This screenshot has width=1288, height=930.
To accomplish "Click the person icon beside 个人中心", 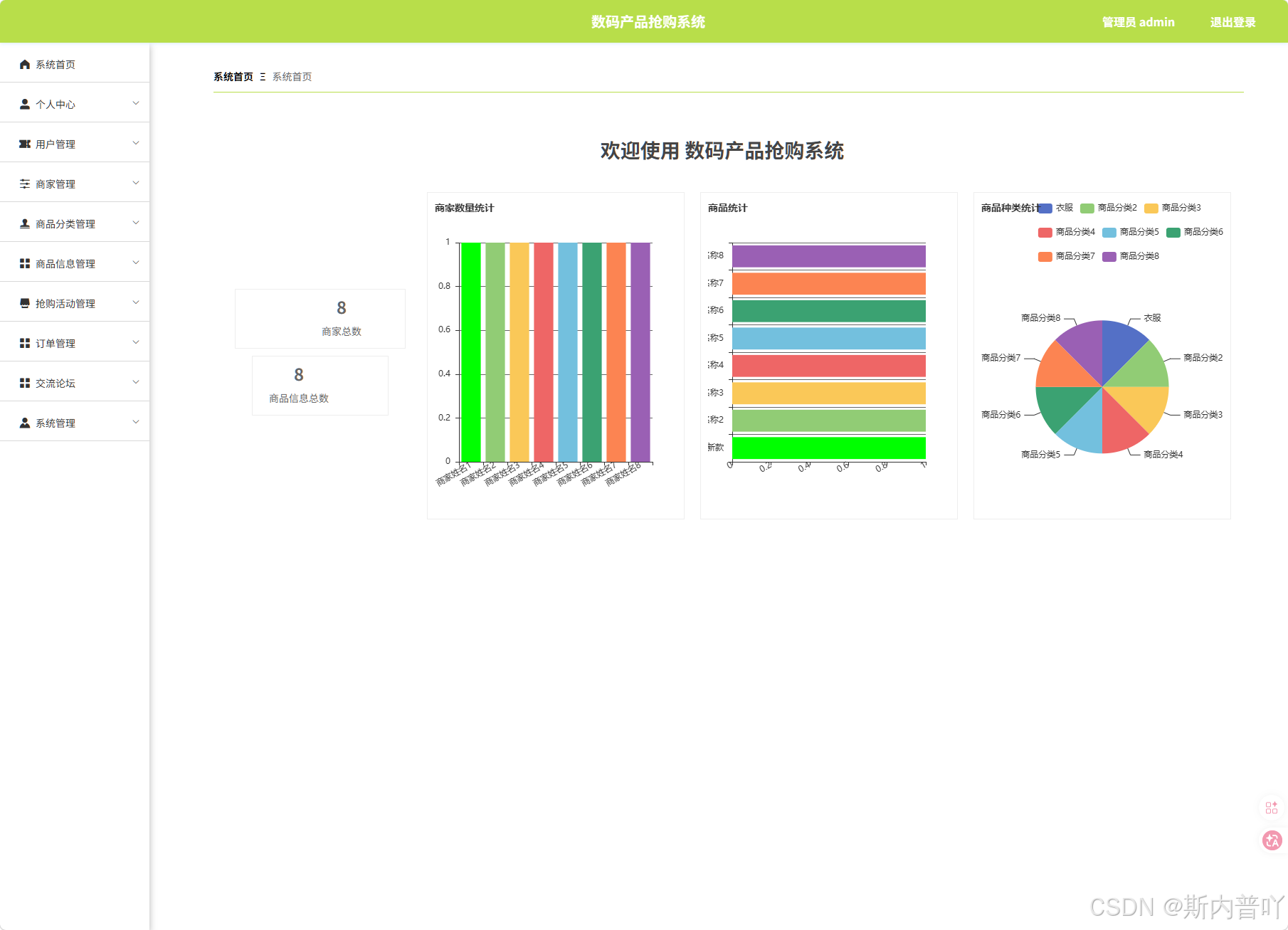I will pyautogui.click(x=25, y=105).
